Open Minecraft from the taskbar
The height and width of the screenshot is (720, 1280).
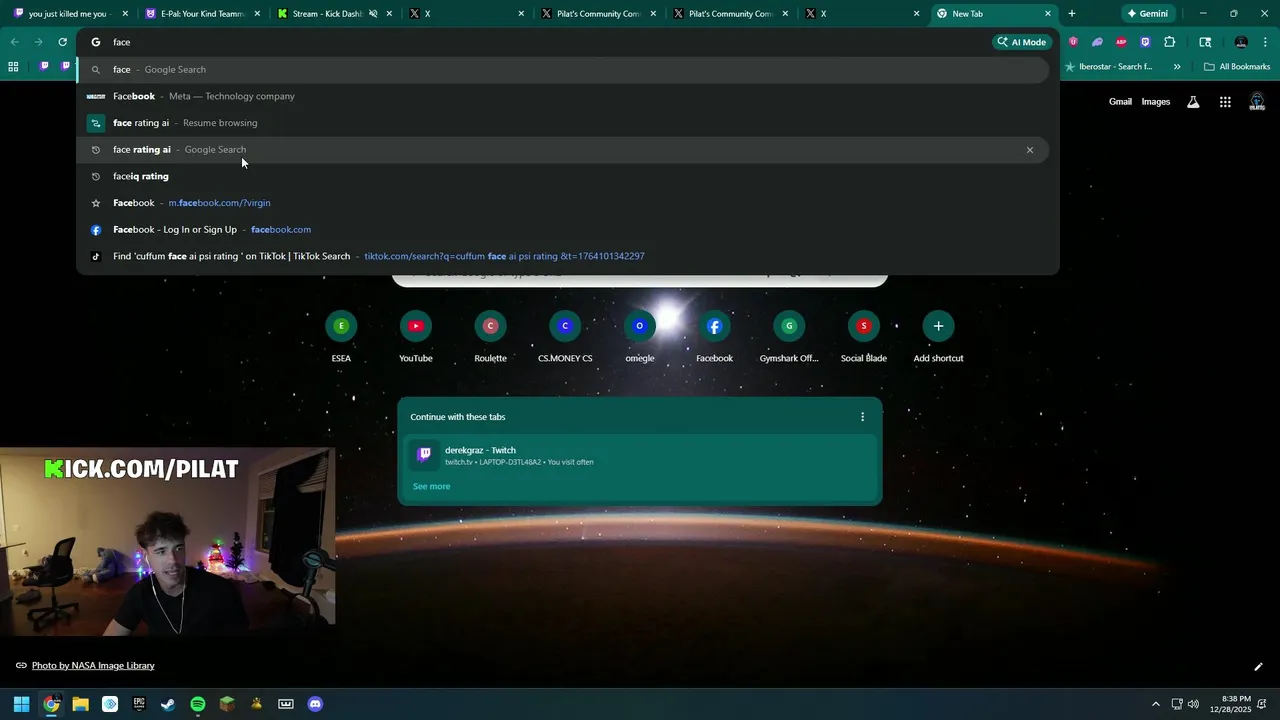tap(227, 704)
